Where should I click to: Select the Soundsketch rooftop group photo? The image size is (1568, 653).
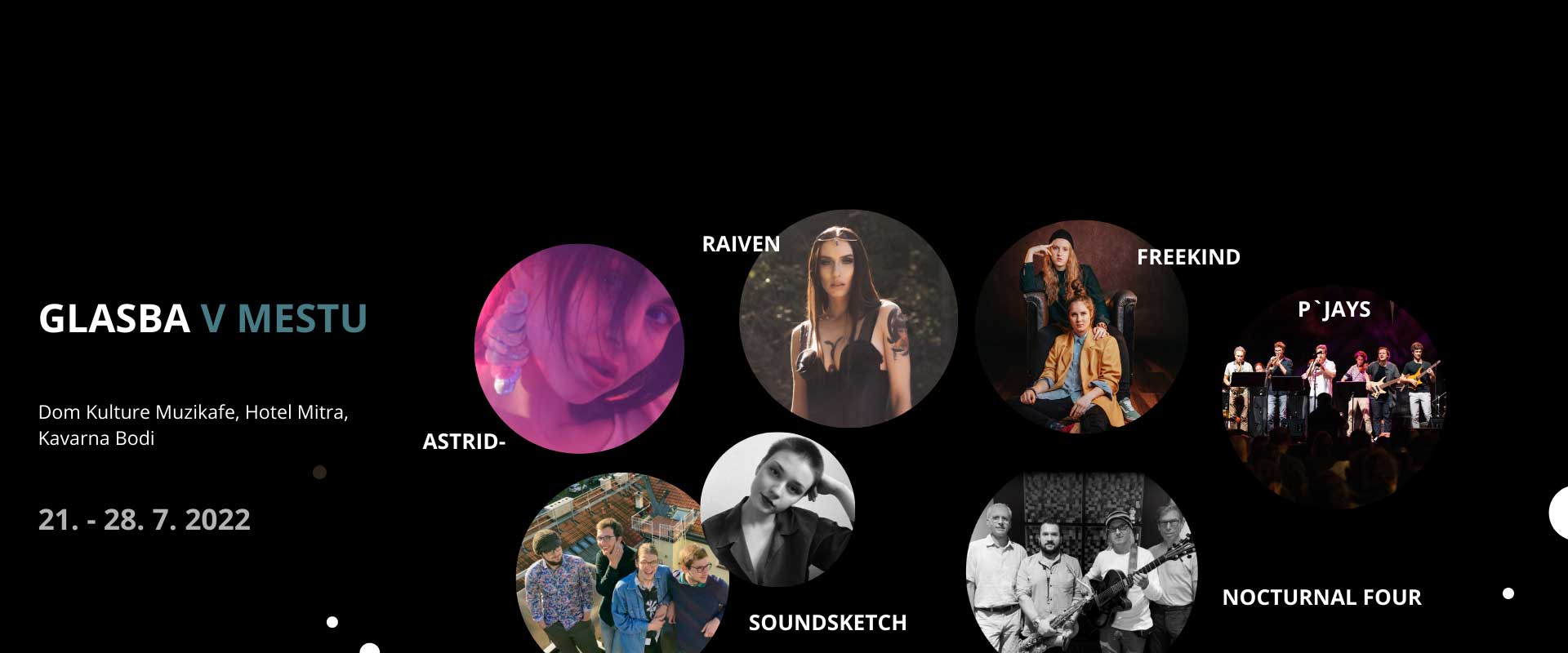(622, 563)
